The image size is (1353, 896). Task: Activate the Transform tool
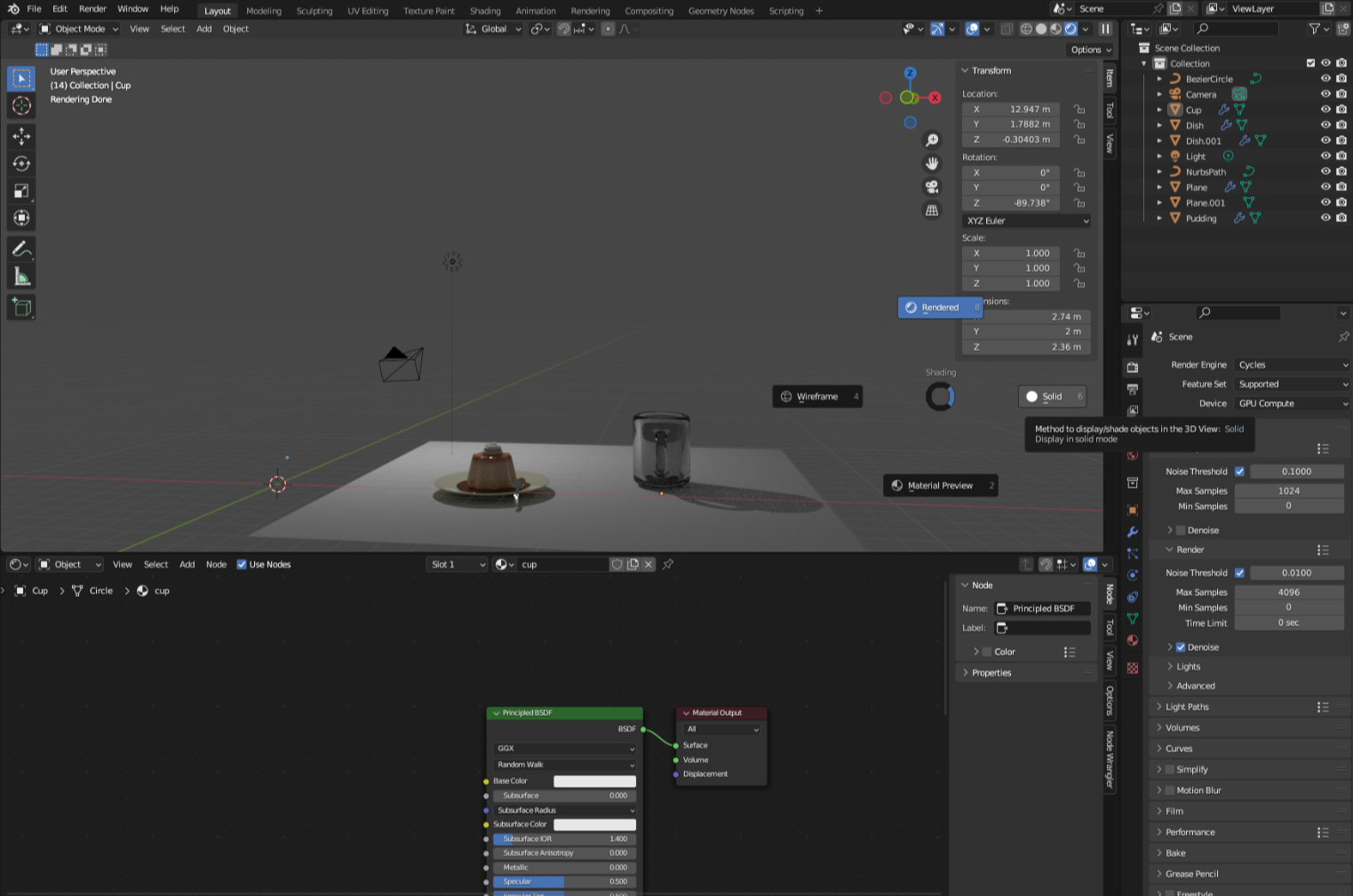pos(21,218)
